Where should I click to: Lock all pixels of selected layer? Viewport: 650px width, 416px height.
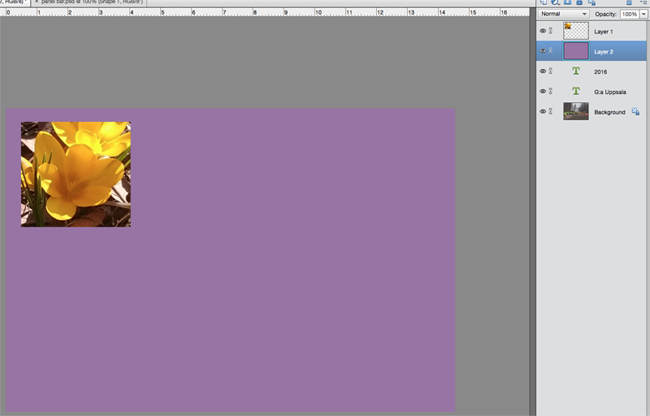click(580, 2)
